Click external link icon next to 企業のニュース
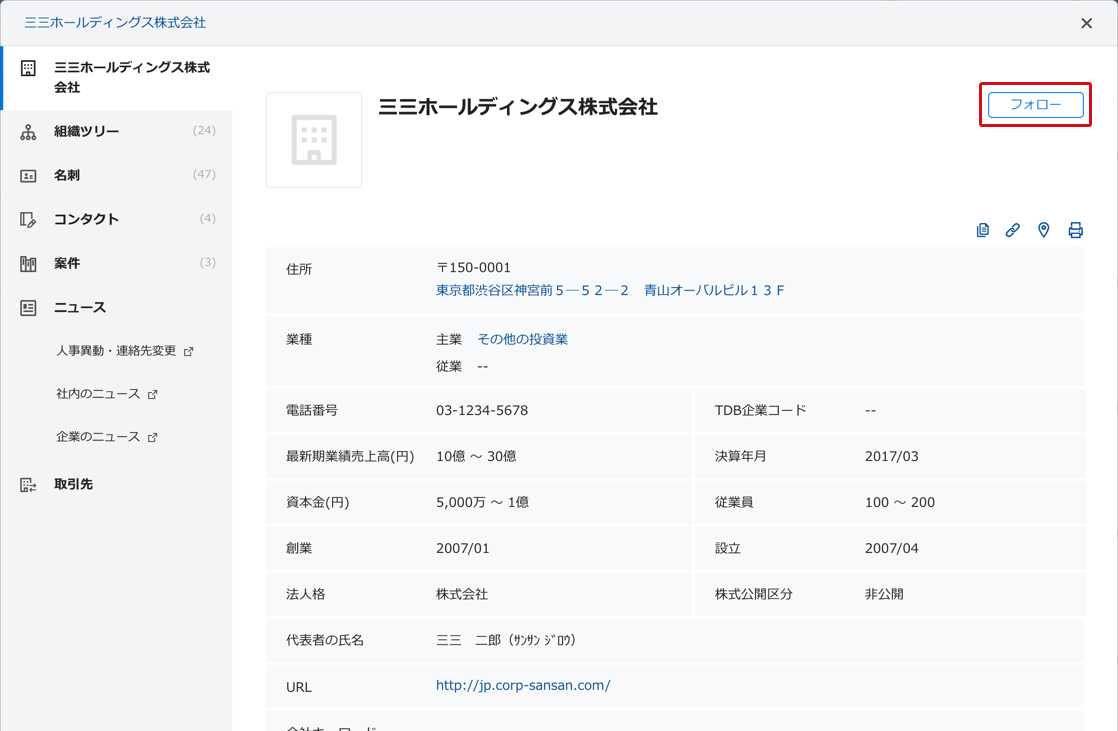 point(152,437)
